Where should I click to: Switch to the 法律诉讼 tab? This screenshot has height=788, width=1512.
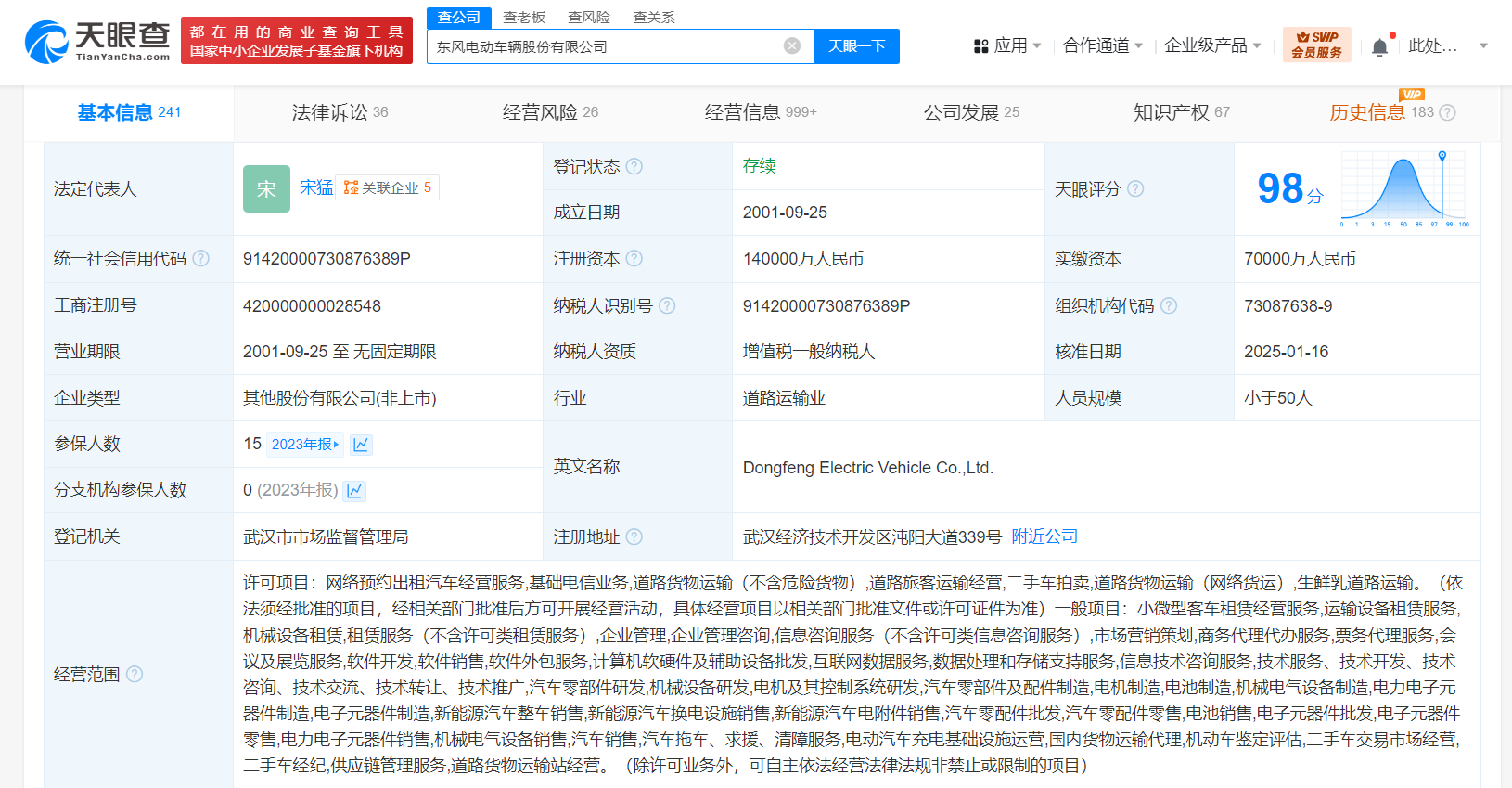pyautogui.click(x=340, y=112)
